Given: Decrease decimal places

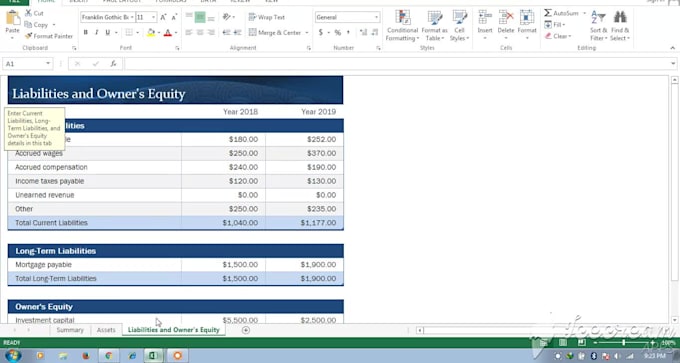Looking at the screenshot, I should (375, 33).
